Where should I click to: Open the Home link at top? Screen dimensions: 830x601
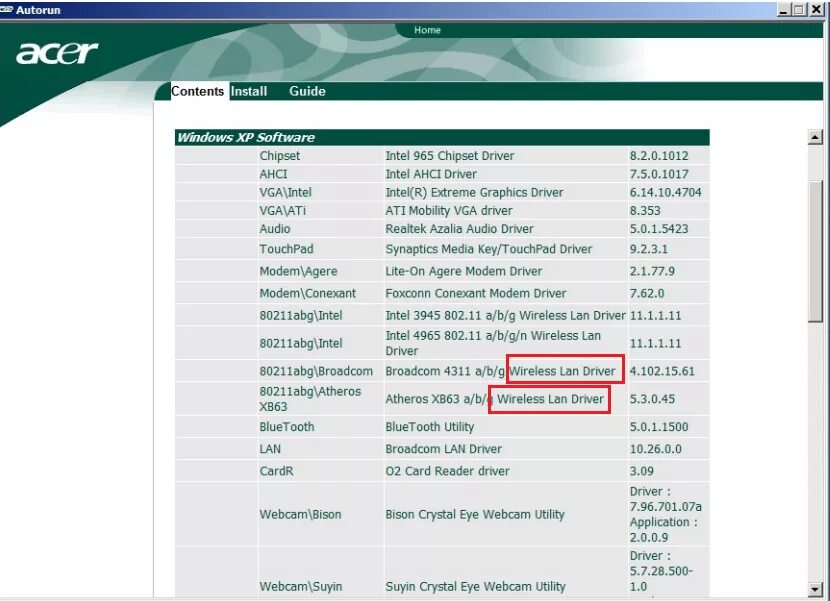pos(427,30)
